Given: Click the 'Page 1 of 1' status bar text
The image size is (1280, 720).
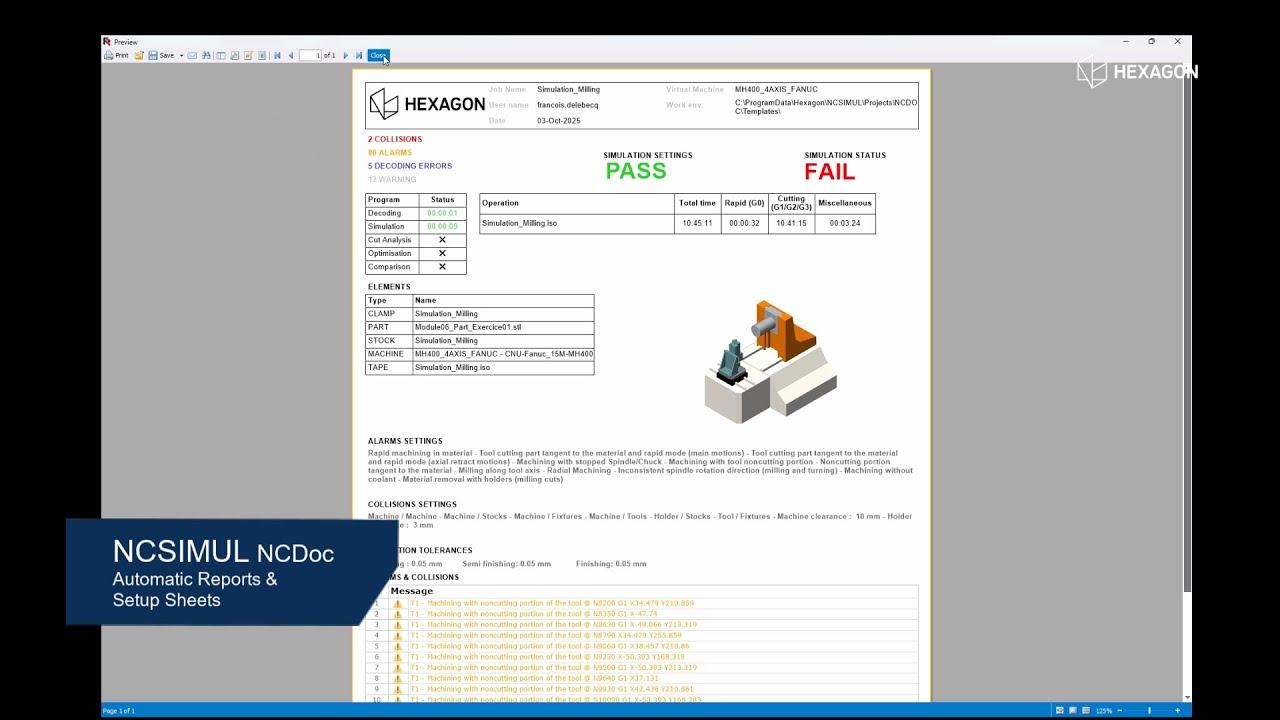Looking at the screenshot, I should click(x=119, y=711).
